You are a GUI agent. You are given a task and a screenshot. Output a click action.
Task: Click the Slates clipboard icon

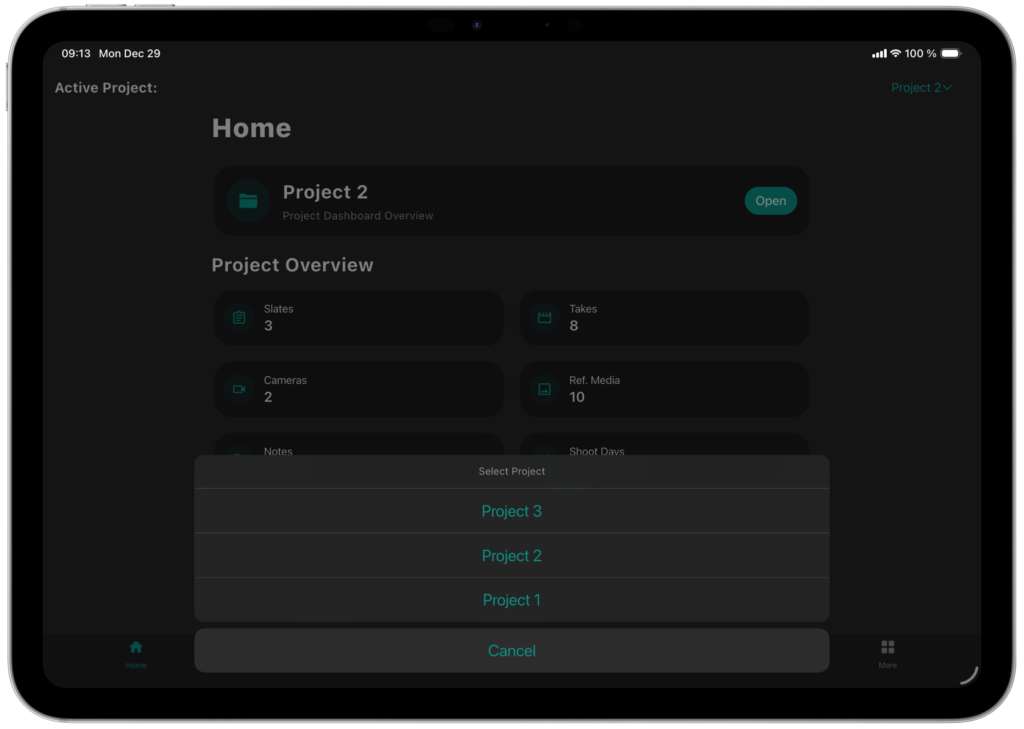coord(239,318)
